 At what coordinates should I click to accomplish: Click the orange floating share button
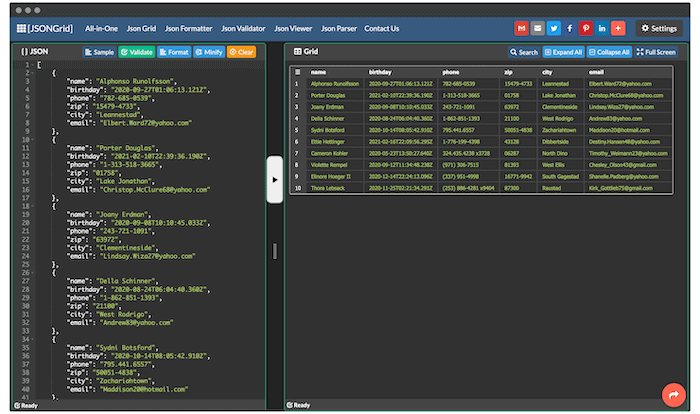pos(674,395)
